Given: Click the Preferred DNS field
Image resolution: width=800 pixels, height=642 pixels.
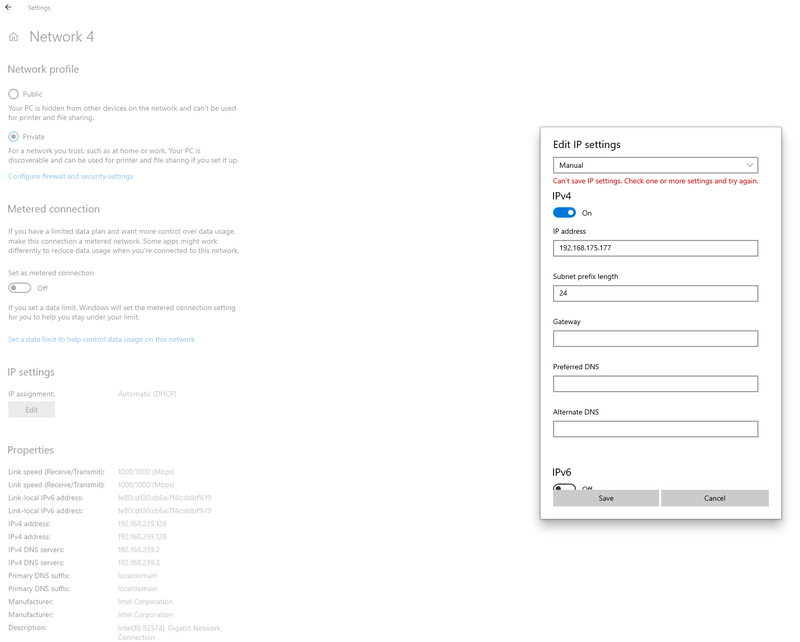Looking at the screenshot, I should point(655,384).
